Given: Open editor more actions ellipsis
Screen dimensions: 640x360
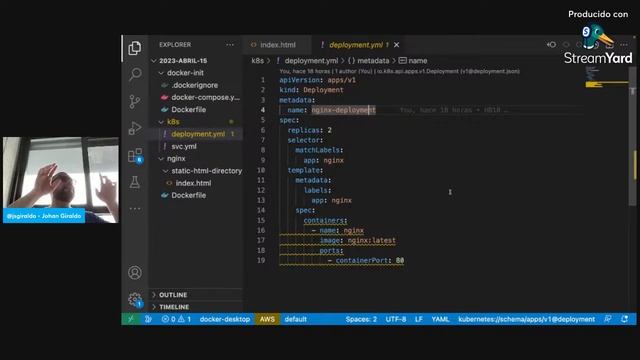Looking at the screenshot, I should point(624,44).
